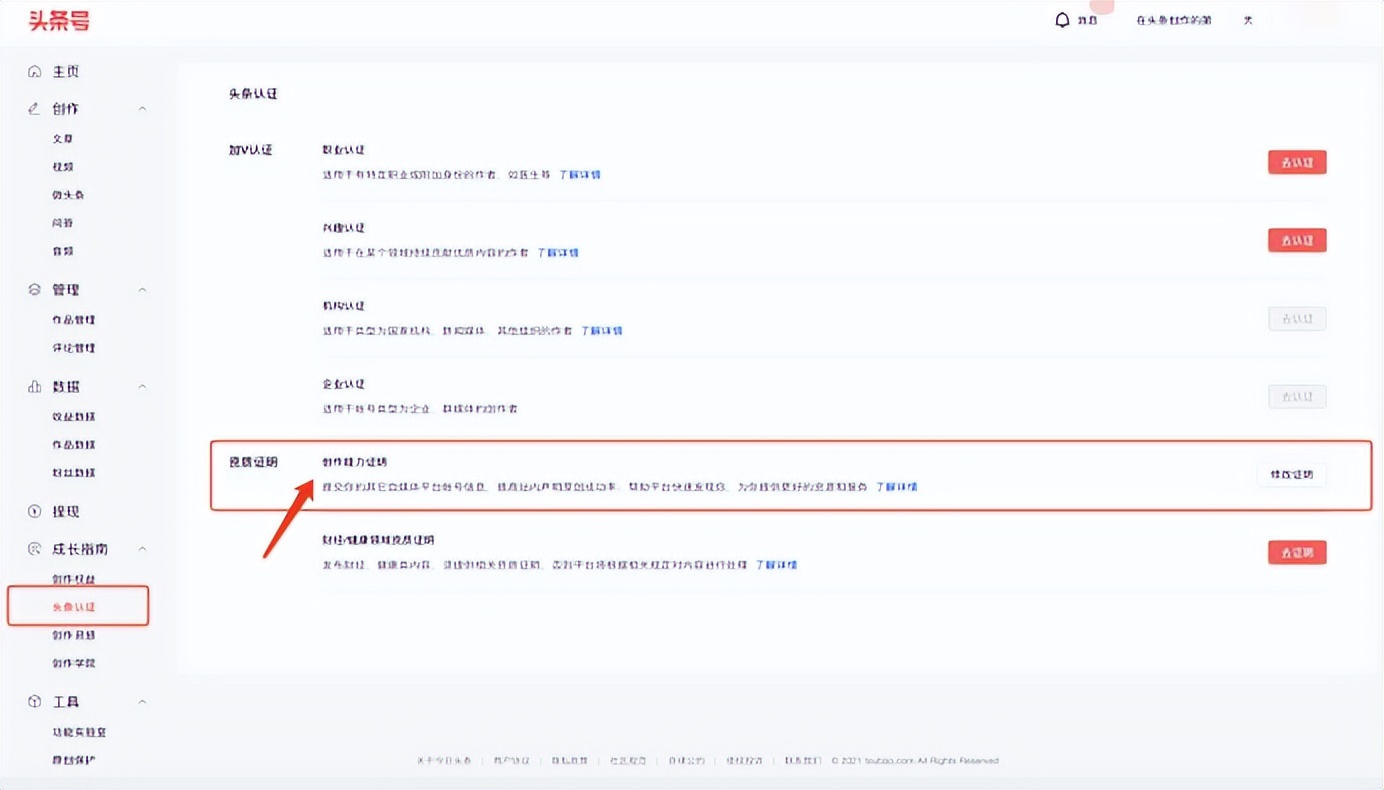The image size is (1384, 790).
Task: Switch to 创作学院 in the sidebar
Action: pos(72,662)
